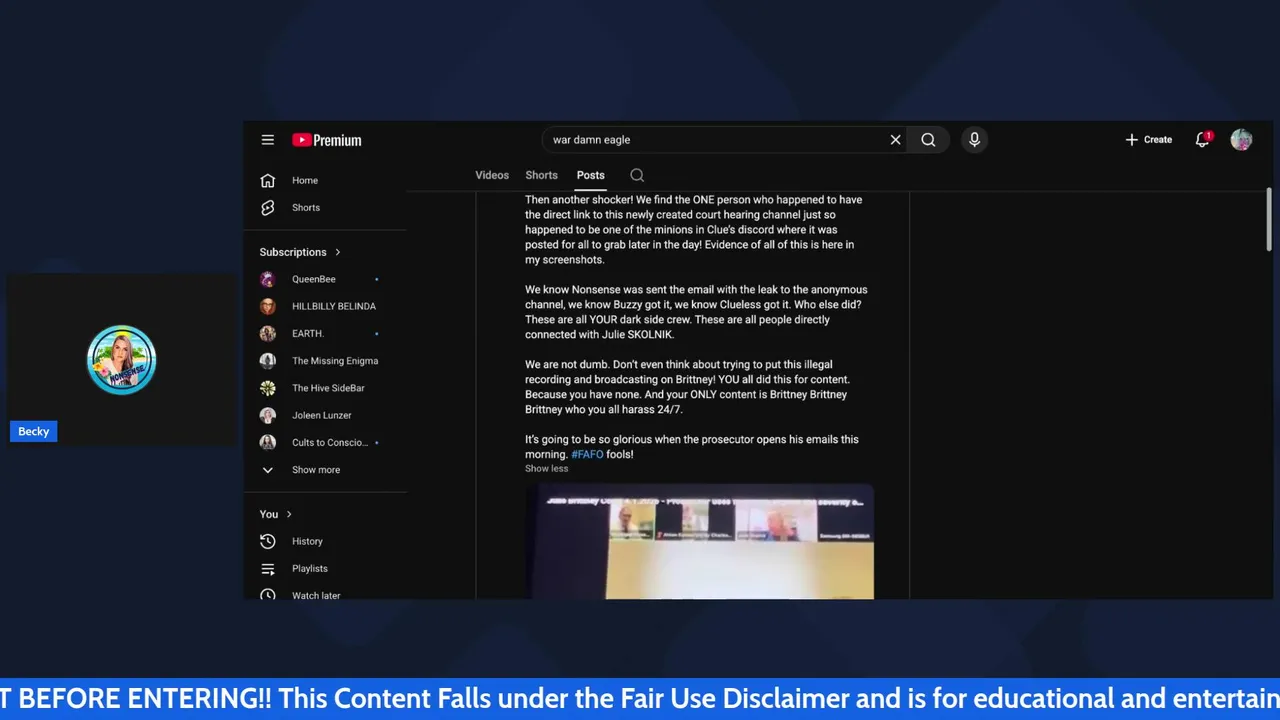1280x720 pixels.
Task: Expand the Subscriptions section chevron
Action: (x=338, y=252)
